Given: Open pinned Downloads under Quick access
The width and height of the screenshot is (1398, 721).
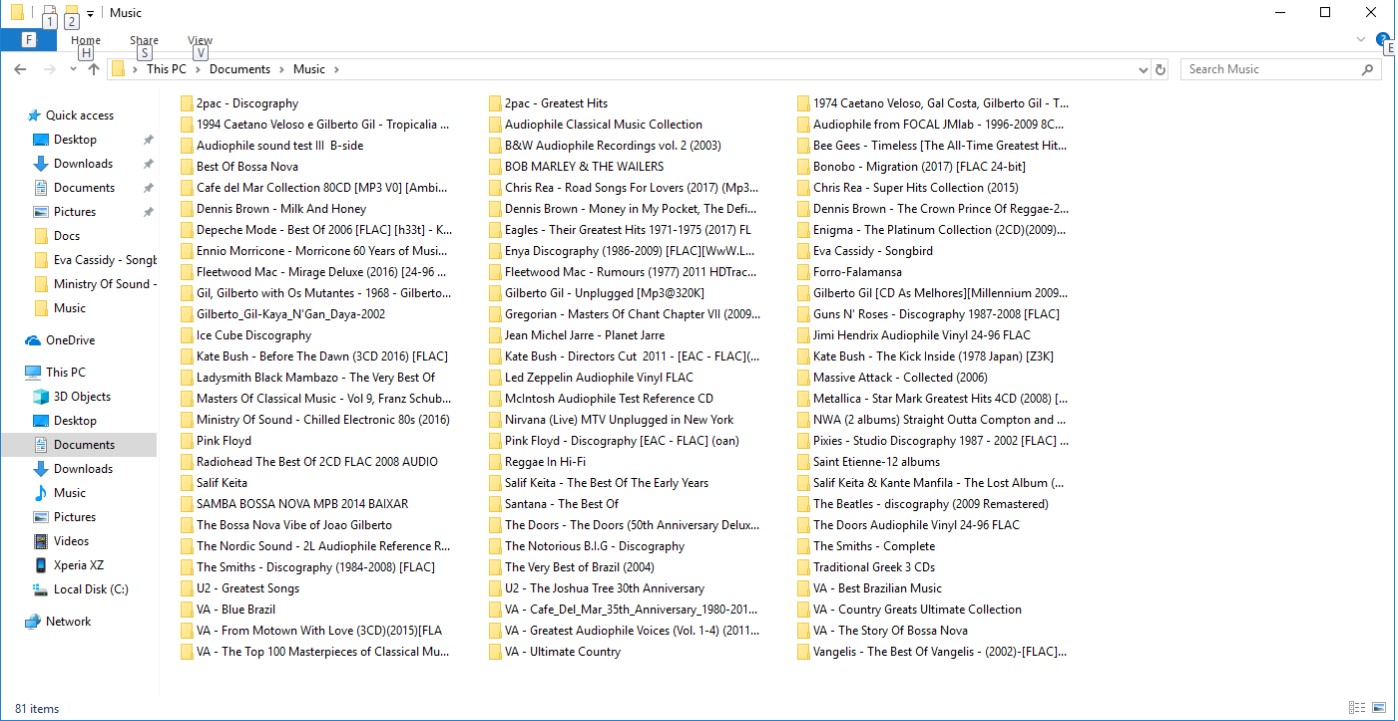Looking at the screenshot, I should pyautogui.click(x=83, y=163).
